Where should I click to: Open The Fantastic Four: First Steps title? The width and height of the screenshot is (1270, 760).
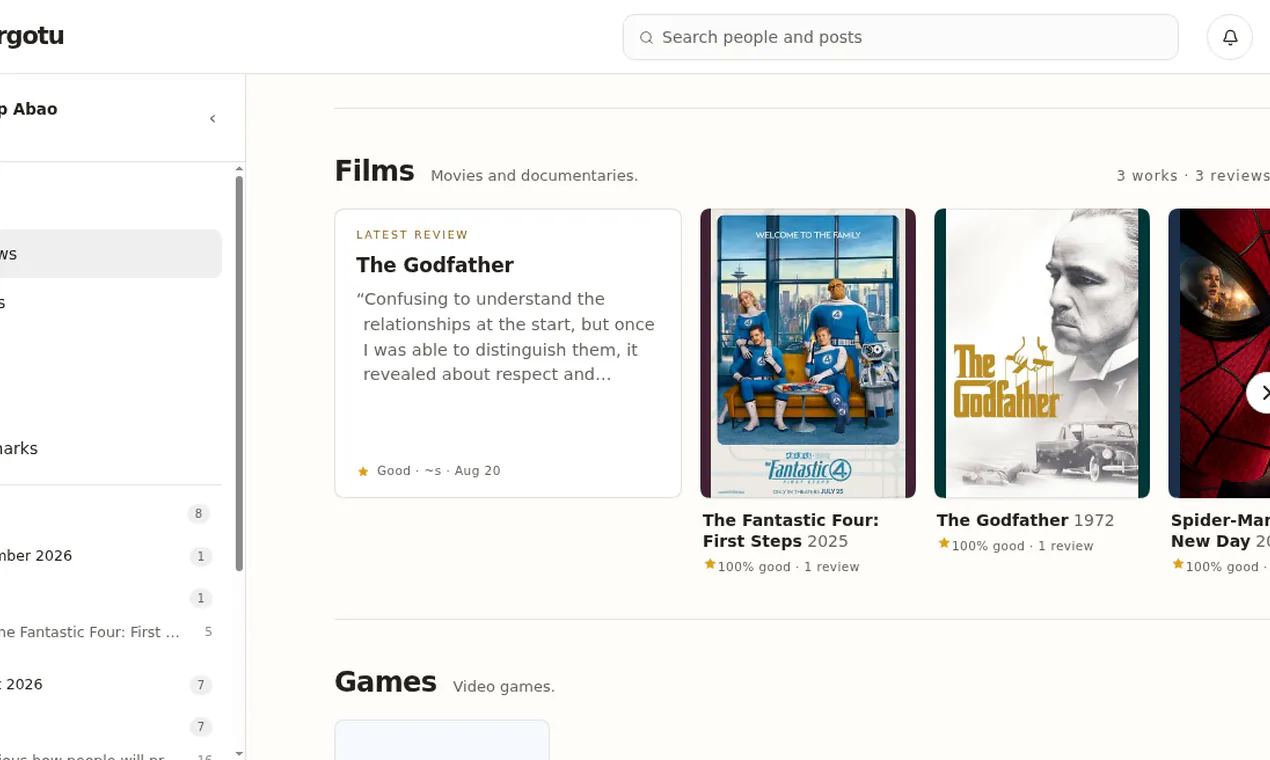(x=790, y=530)
